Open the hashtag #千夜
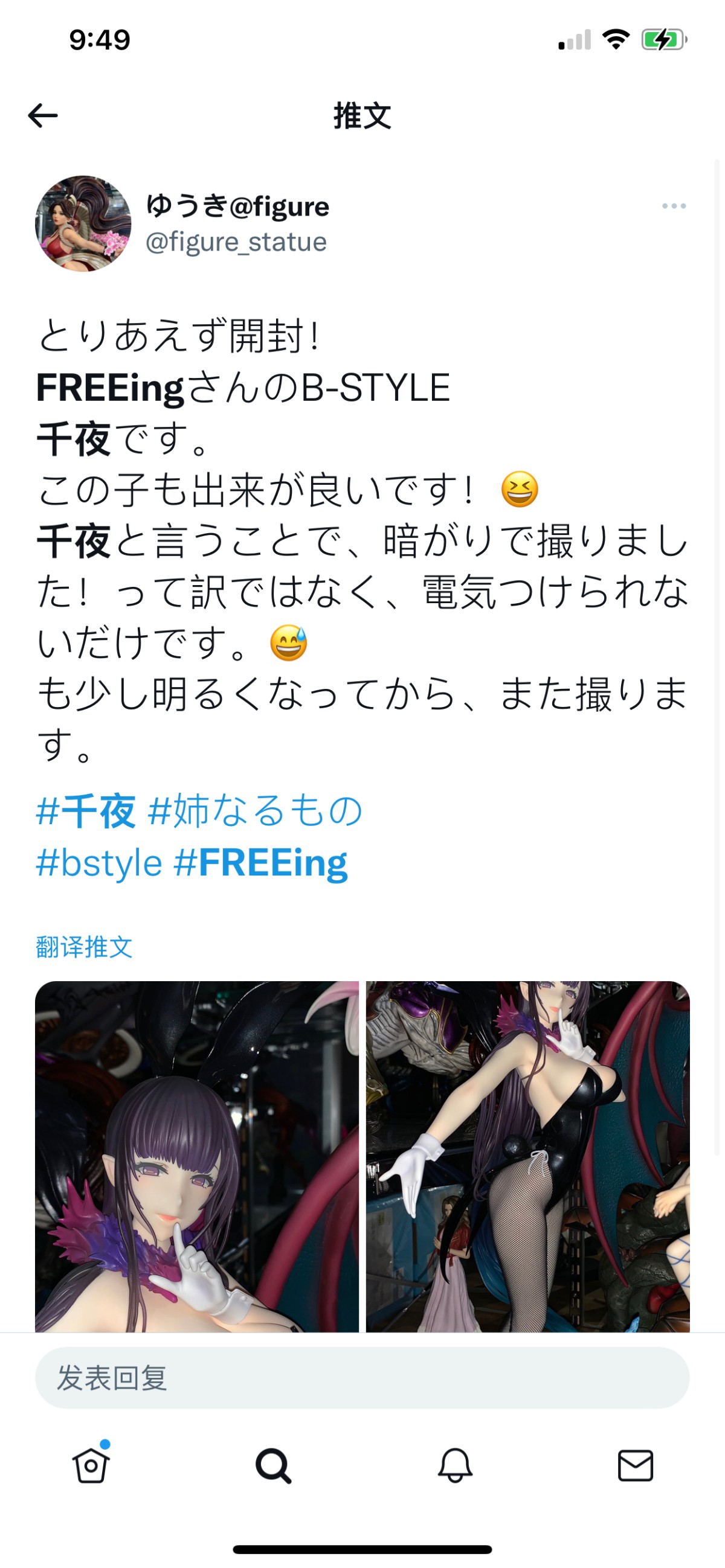 click(85, 811)
